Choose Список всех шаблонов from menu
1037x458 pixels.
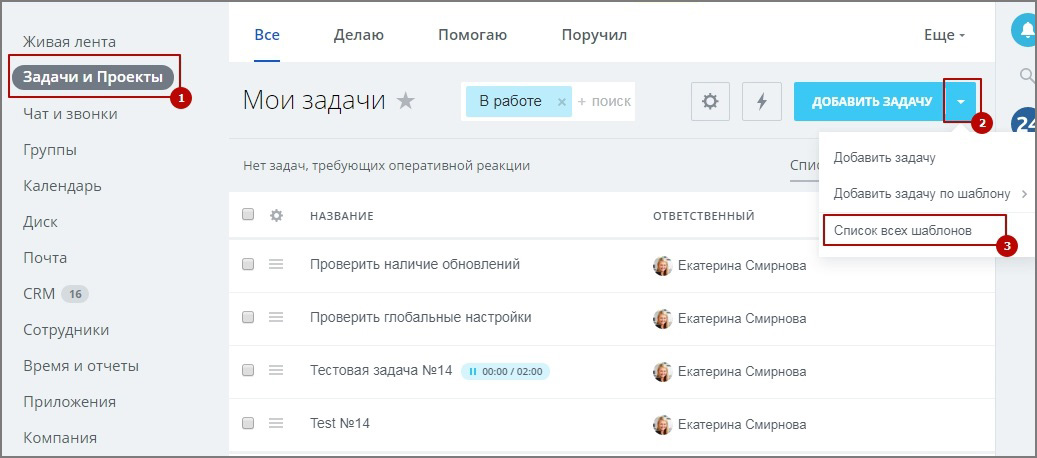click(910, 230)
